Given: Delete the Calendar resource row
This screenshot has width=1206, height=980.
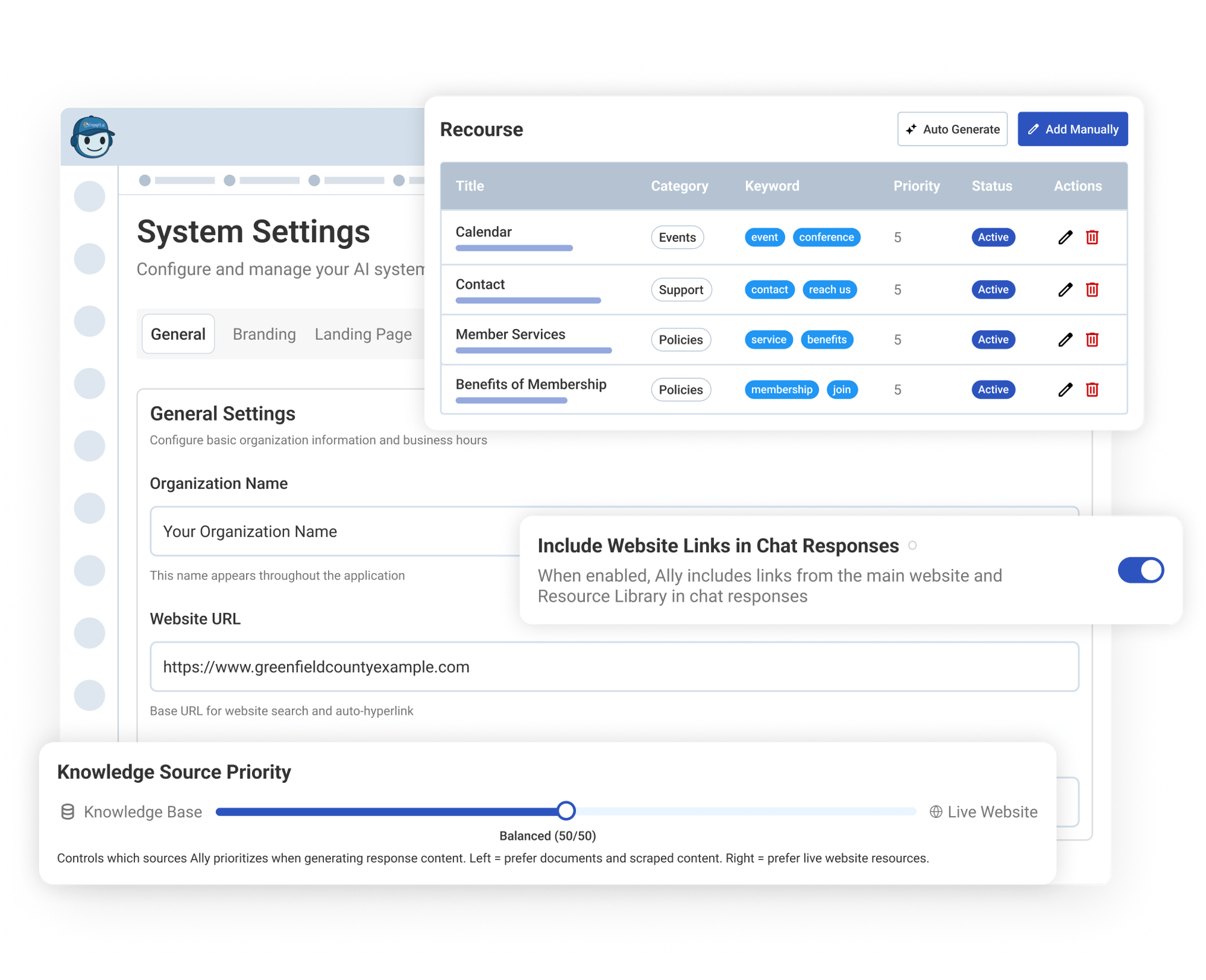Looking at the screenshot, I should [1092, 237].
